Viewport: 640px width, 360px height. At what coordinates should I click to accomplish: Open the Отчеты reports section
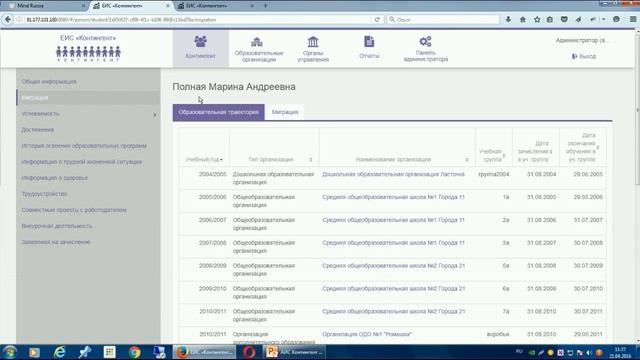pyautogui.click(x=369, y=48)
